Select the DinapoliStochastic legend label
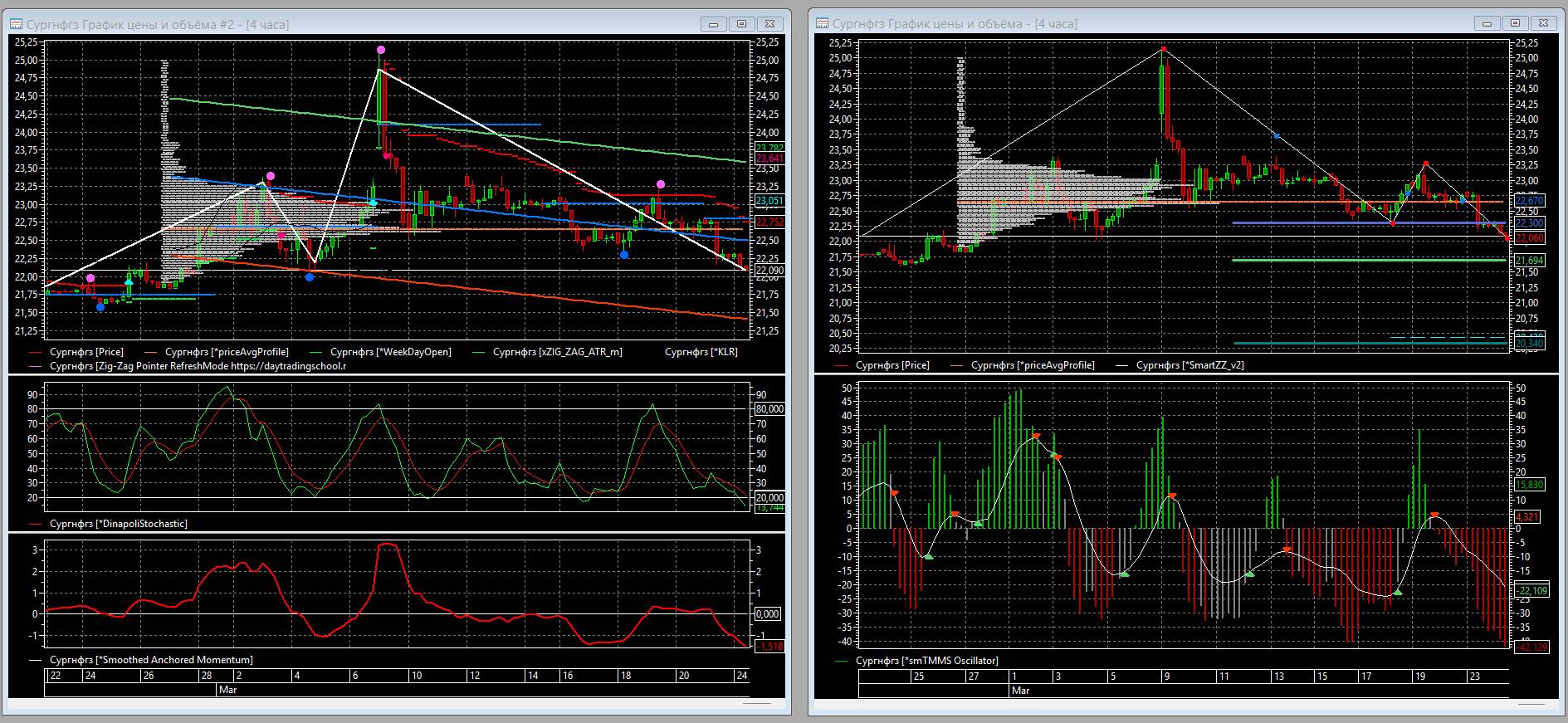Image resolution: width=1568 pixels, height=723 pixels. coord(118,524)
